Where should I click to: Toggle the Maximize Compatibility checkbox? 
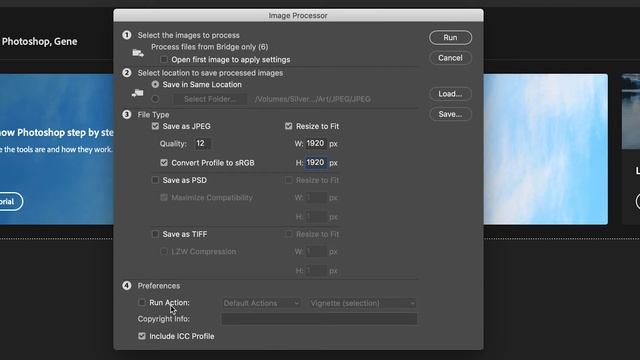[x=164, y=198]
